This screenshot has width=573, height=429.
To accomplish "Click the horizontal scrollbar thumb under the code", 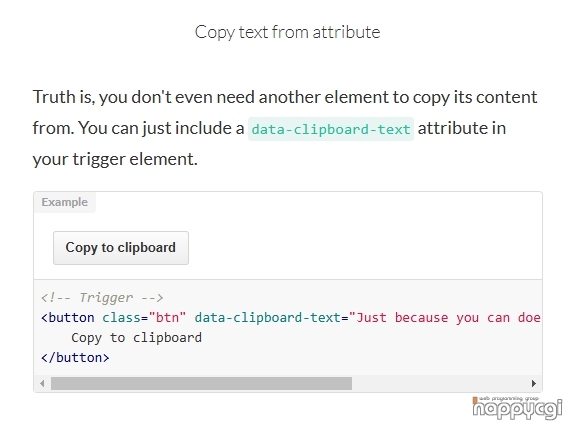I will [201, 383].
